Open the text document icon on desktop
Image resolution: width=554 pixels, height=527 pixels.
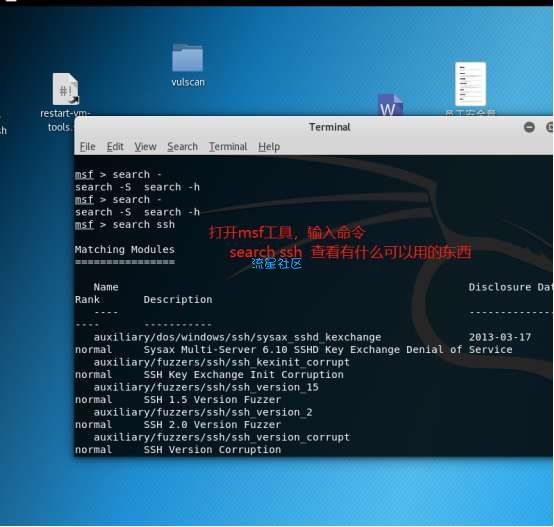(470, 84)
